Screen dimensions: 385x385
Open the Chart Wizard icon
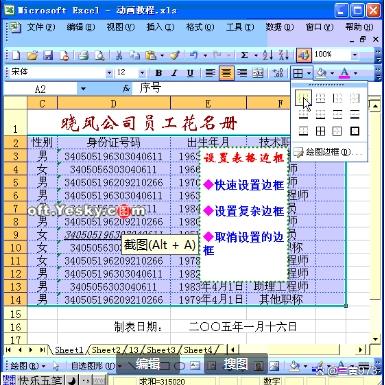click(303, 55)
